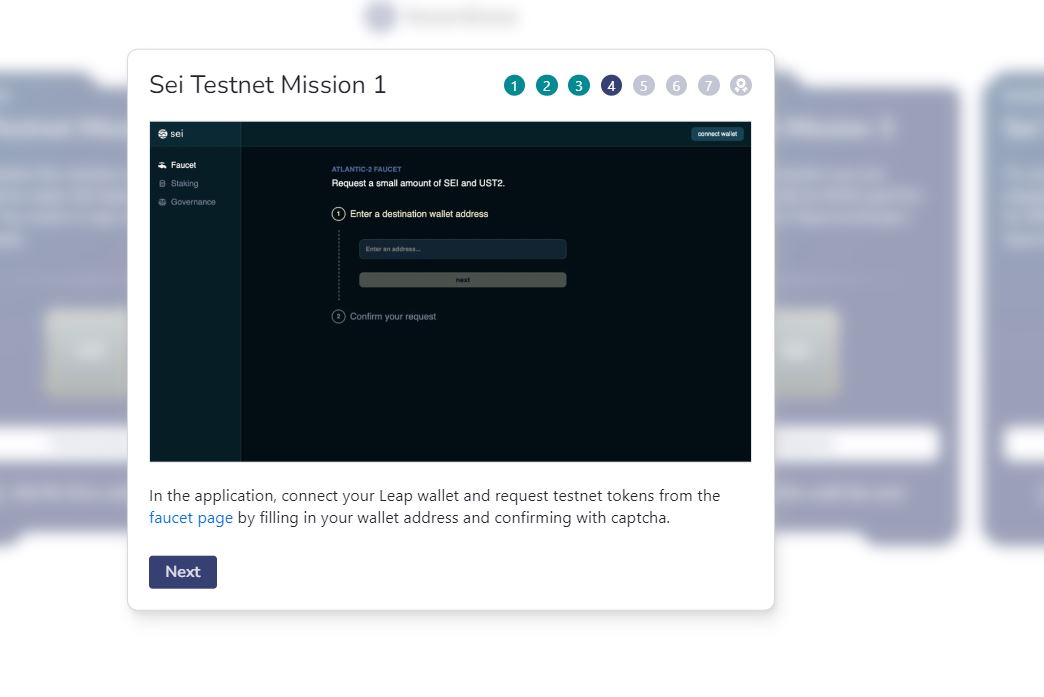Click the sei logo in the screenshot

click(170, 134)
